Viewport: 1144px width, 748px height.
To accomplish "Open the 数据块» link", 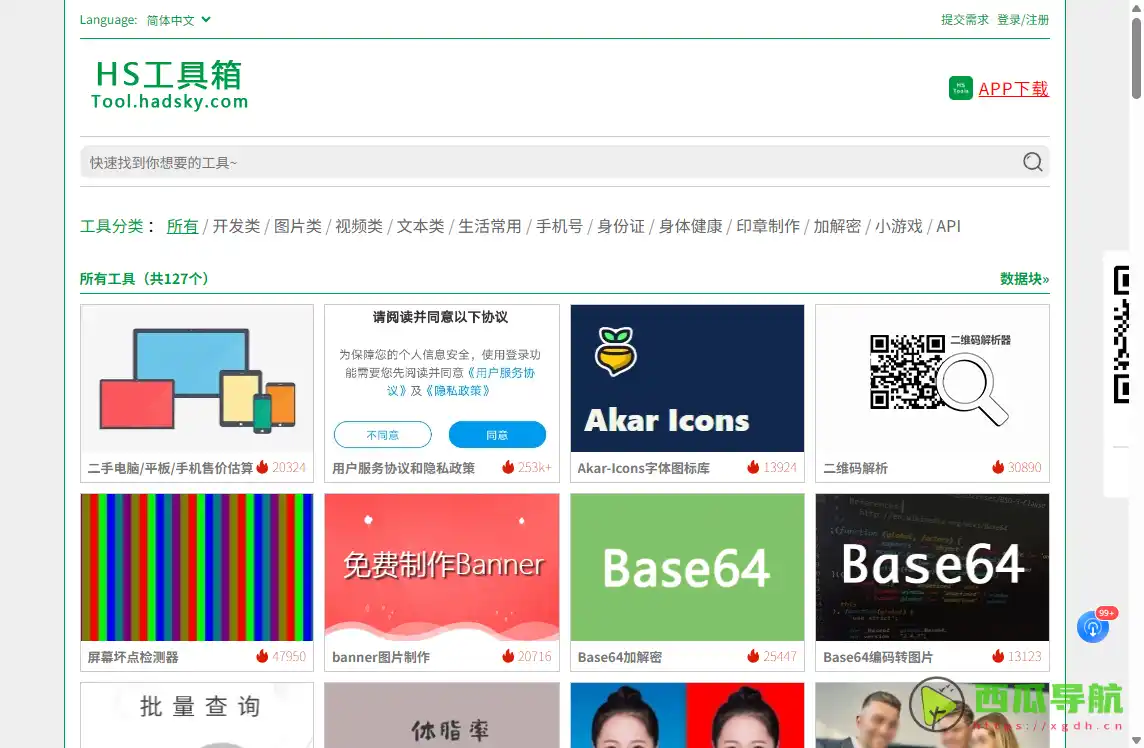I will click(x=1024, y=279).
